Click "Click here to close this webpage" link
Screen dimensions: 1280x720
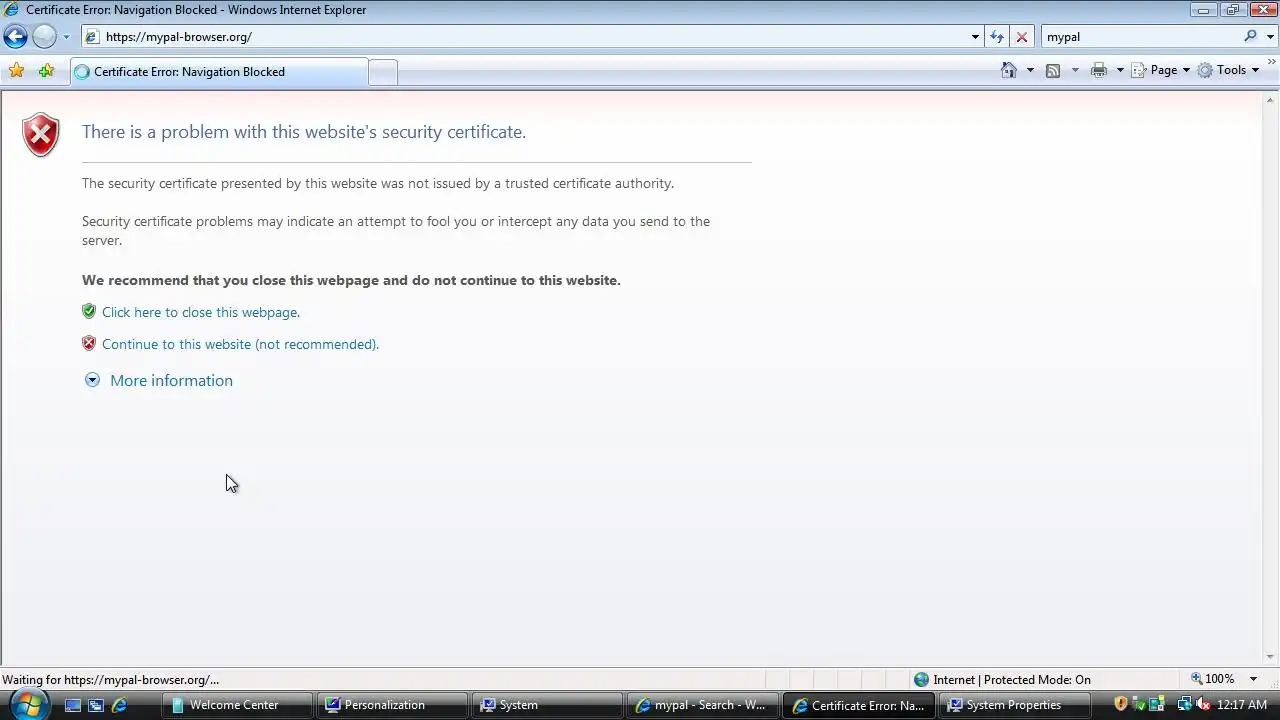click(x=201, y=312)
